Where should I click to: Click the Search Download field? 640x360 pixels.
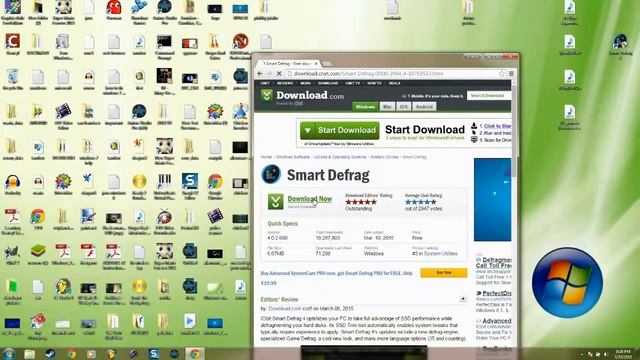pyautogui.click(x=489, y=96)
